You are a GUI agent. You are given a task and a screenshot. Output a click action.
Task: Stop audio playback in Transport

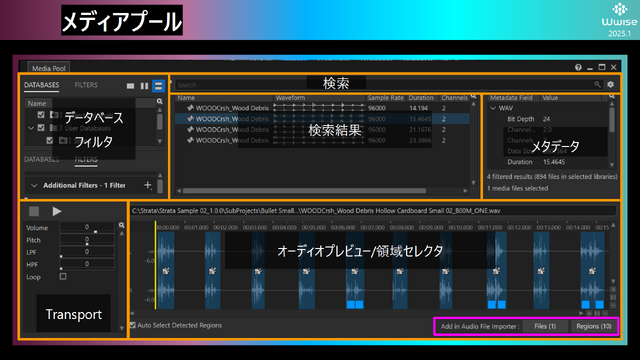click(x=34, y=211)
